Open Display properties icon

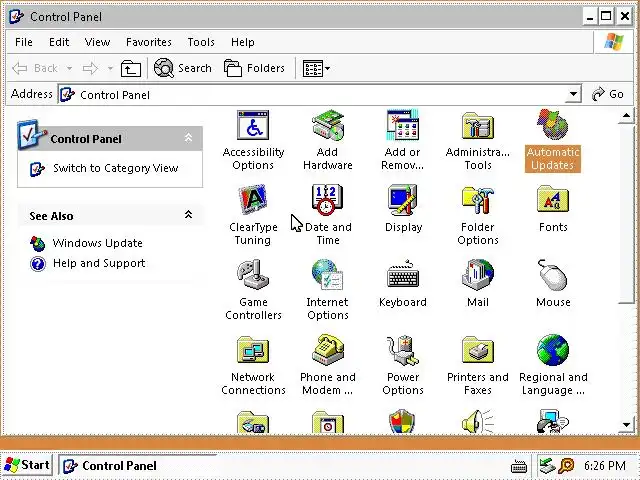[403, 209]
